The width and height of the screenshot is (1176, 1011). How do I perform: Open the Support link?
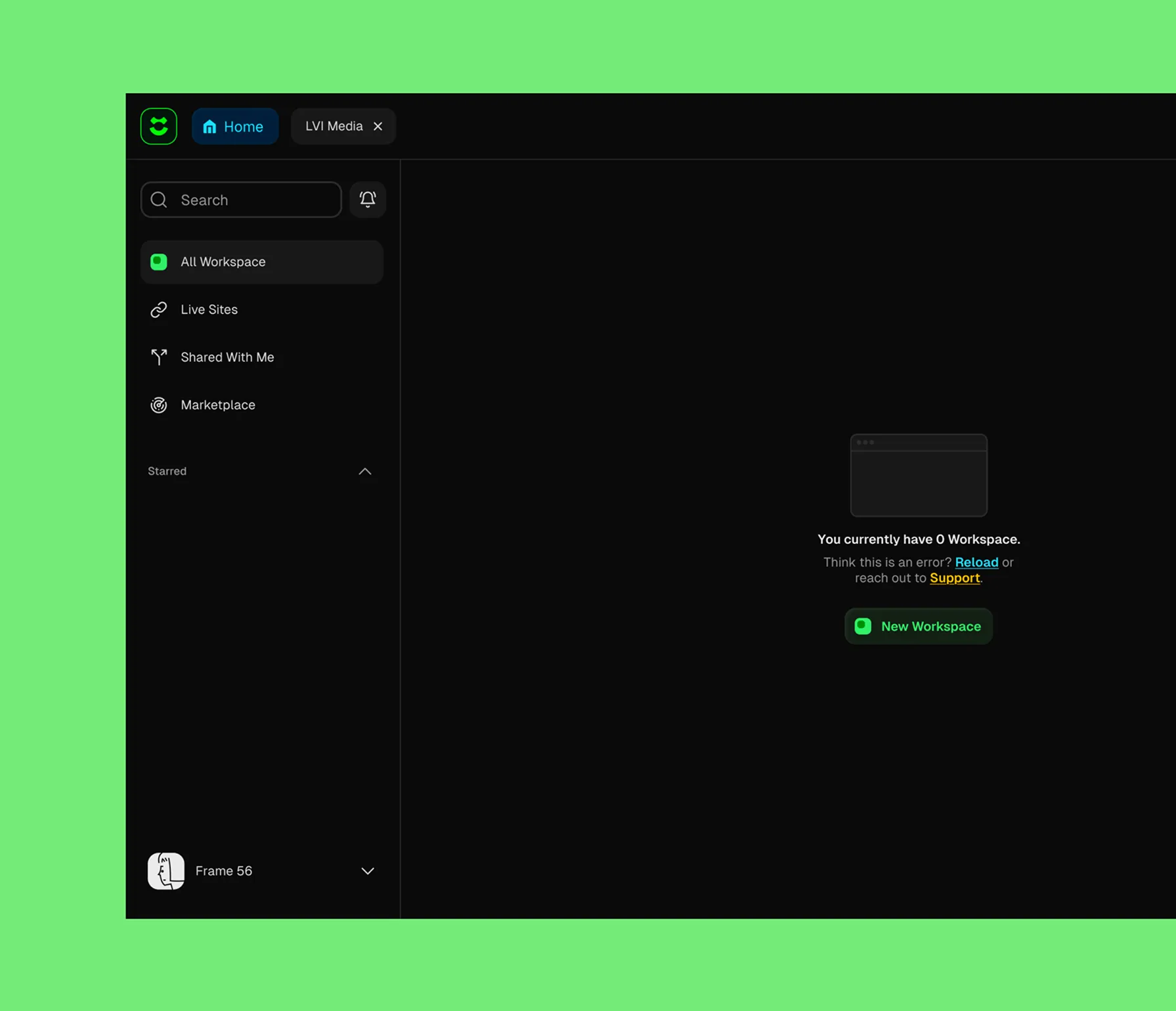pos(955,578)
